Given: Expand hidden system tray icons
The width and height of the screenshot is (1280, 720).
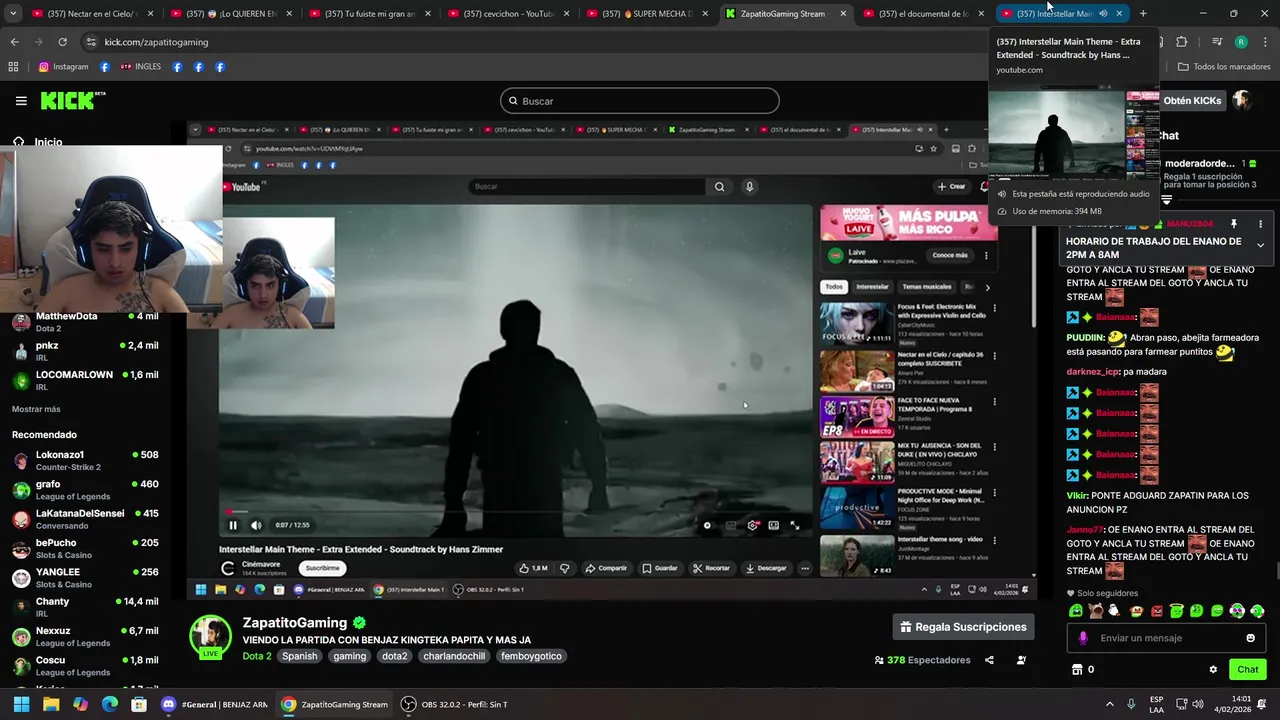Looking at the screenshot, I should (1109, 704).
